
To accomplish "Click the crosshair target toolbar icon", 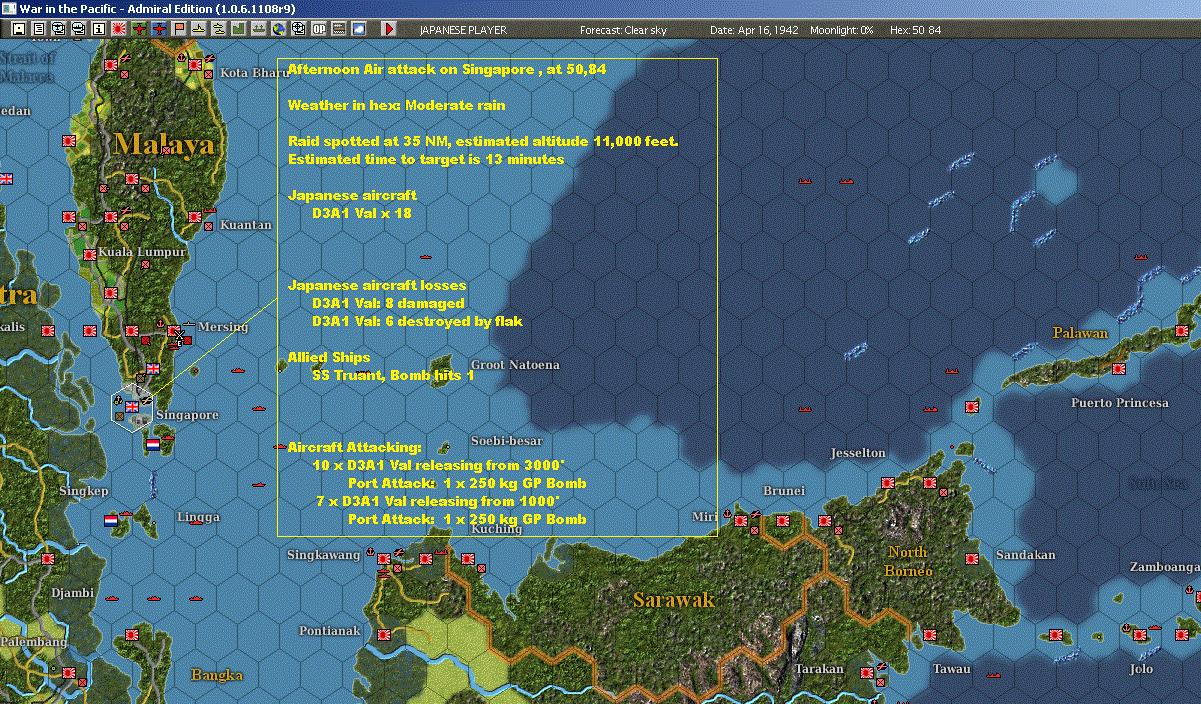I will click(299, 29).
